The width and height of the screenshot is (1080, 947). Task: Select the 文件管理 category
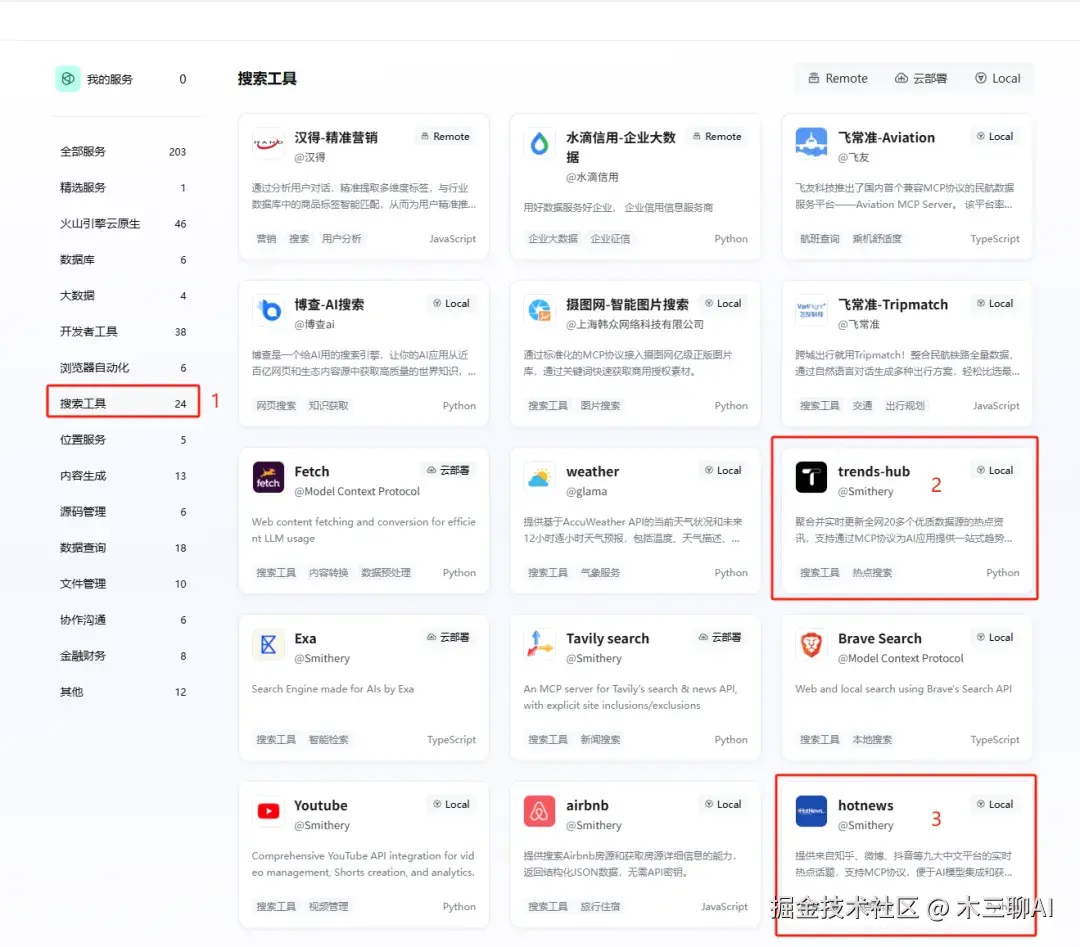coord(123,584)
